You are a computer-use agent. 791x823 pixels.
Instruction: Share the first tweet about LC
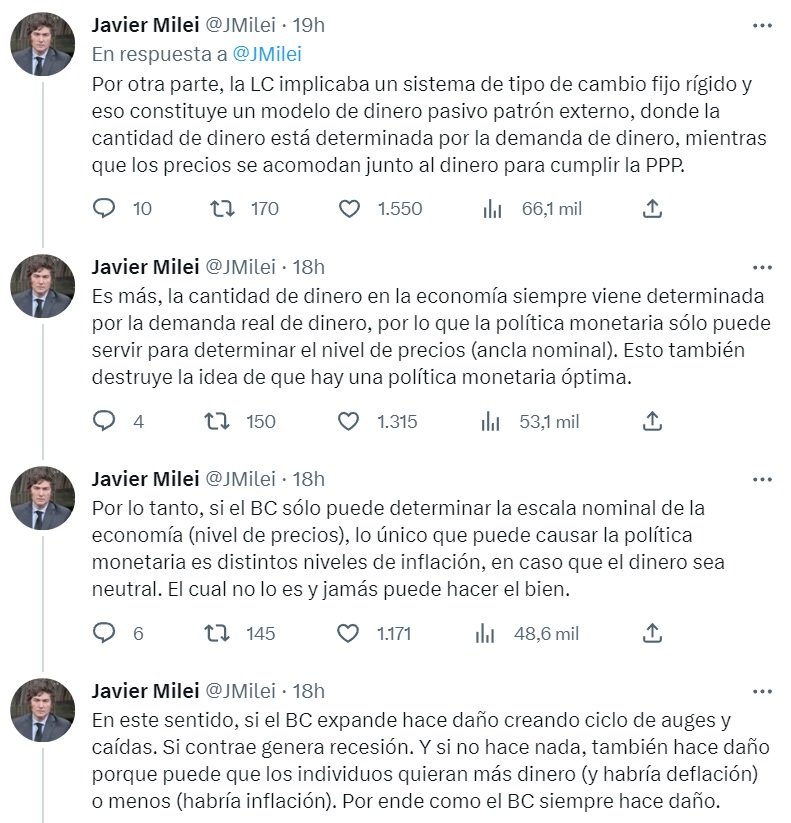[x=652, y=208]
